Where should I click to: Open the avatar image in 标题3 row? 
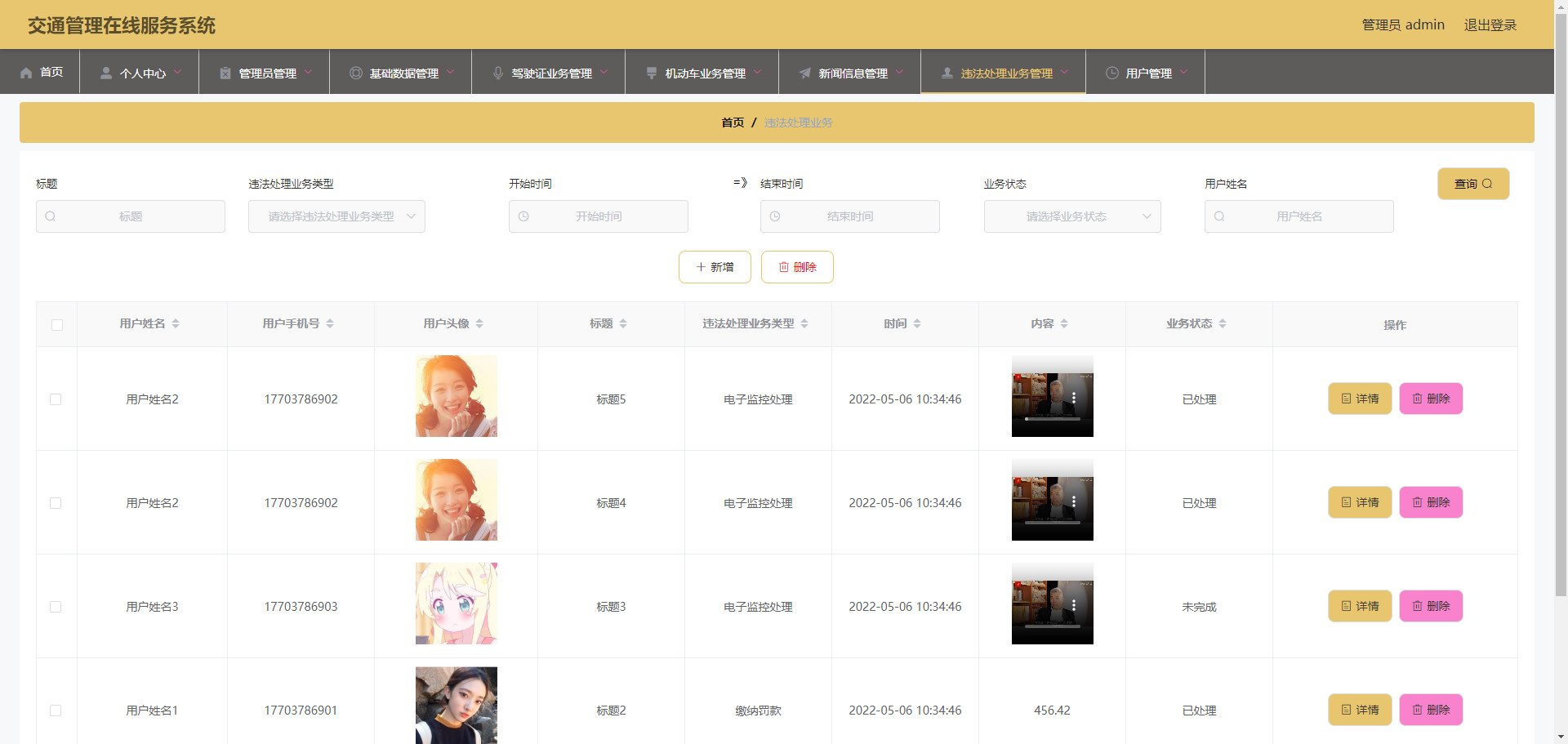[x=457, y=604]
